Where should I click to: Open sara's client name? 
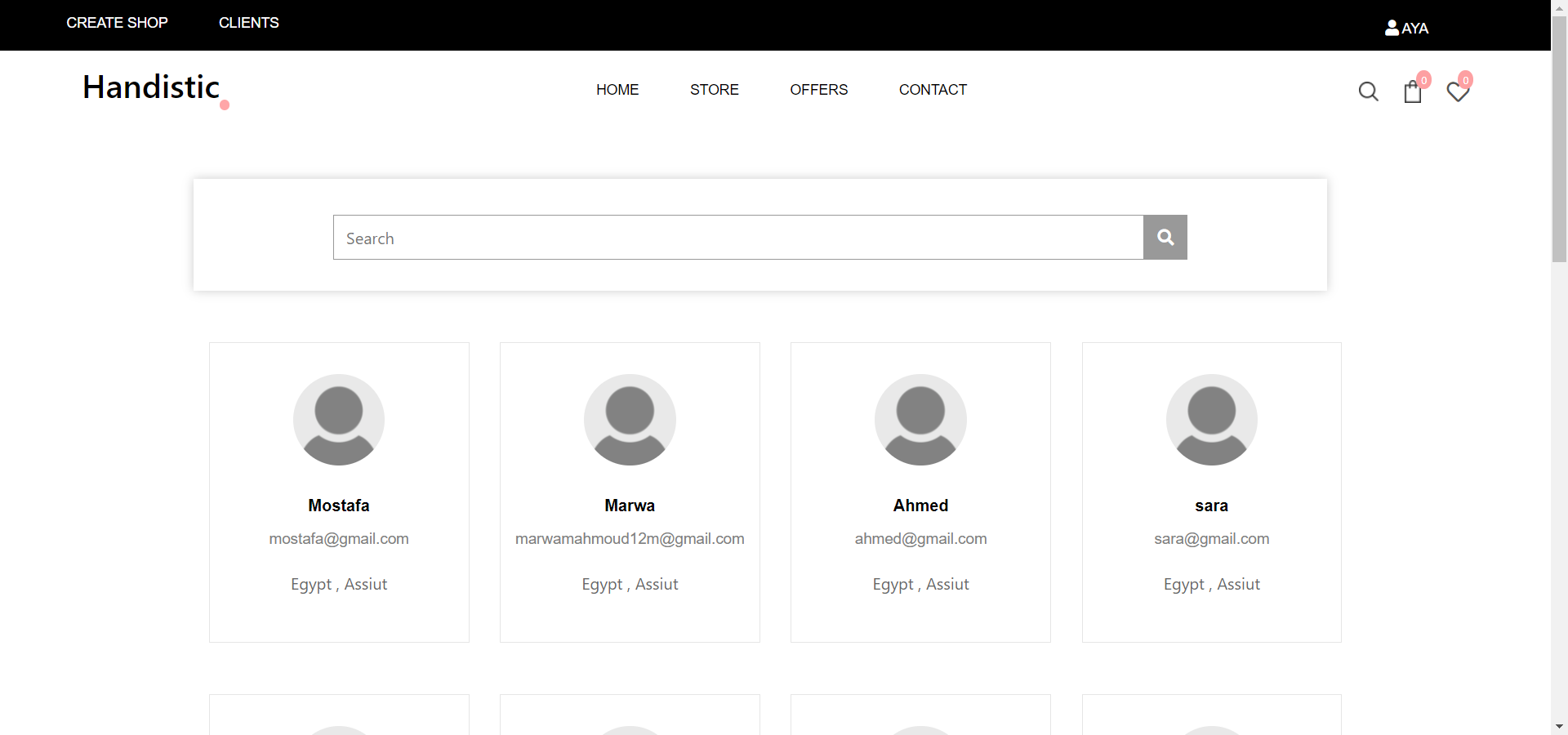click(x=1212, y=506)
